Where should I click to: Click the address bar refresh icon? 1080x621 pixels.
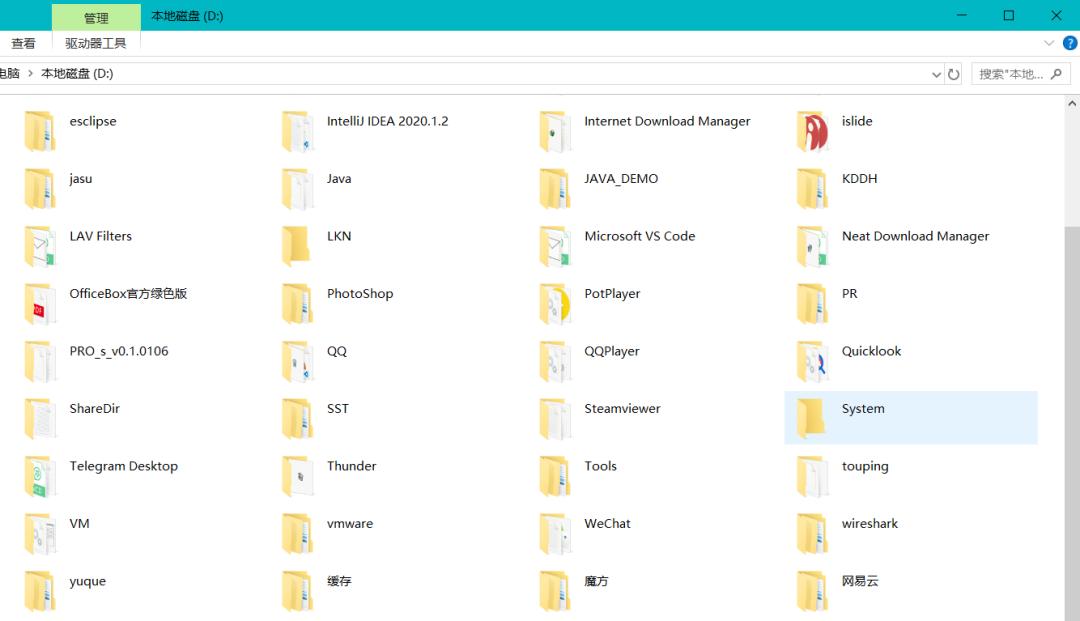pos(953,73)
